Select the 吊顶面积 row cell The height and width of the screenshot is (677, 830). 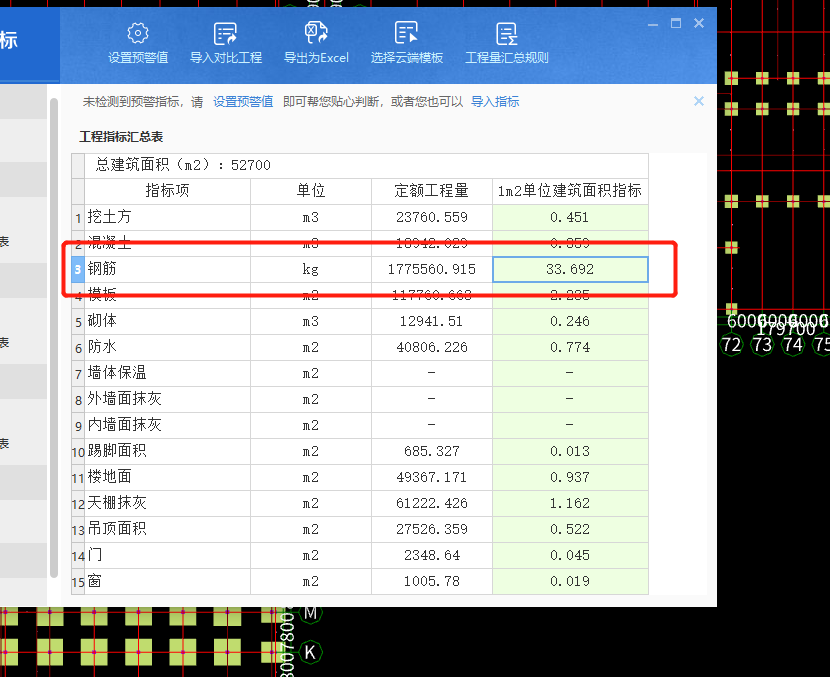167,529
